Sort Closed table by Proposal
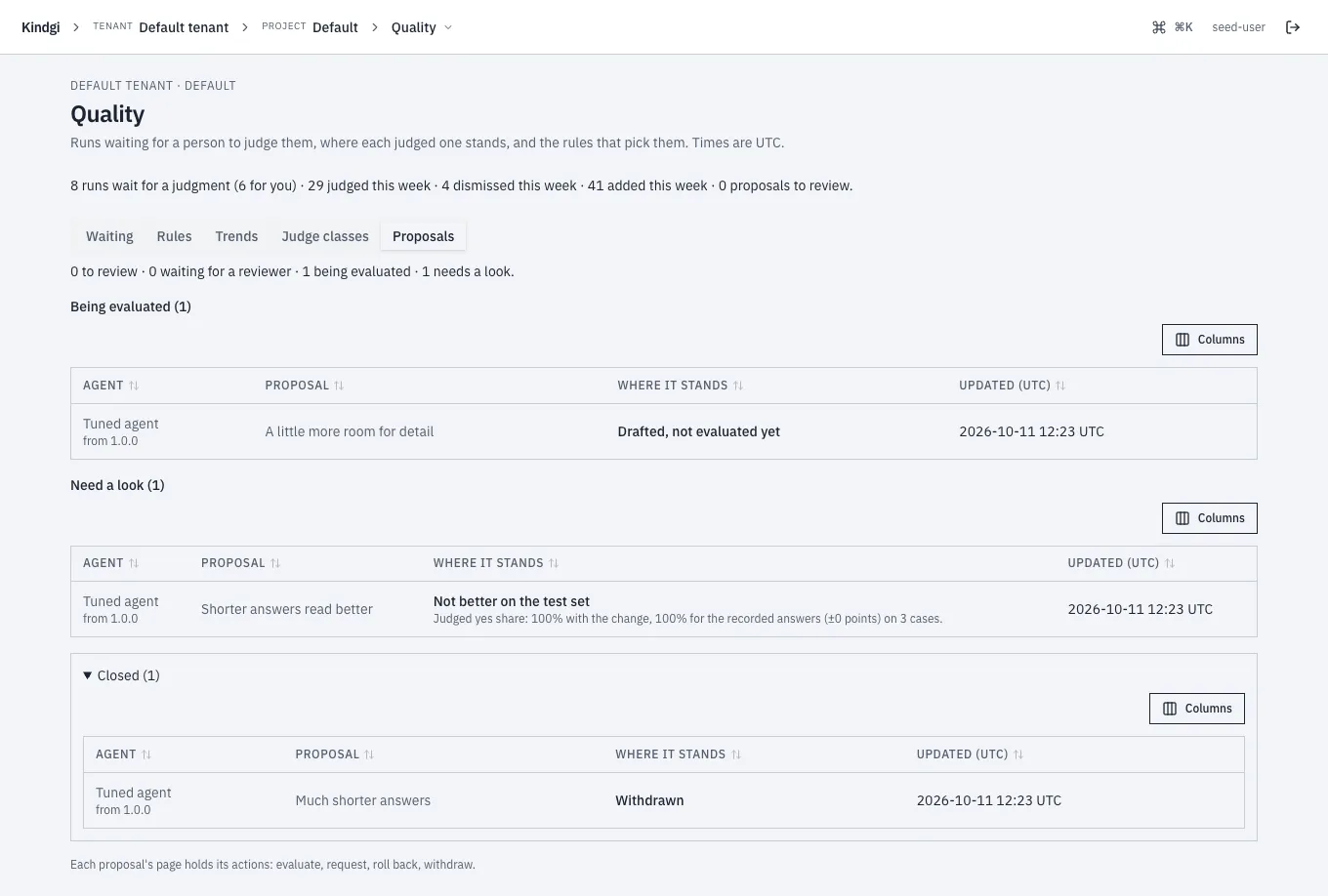Viewport: 1328px width, 896px height. click(x=335, y=754)
